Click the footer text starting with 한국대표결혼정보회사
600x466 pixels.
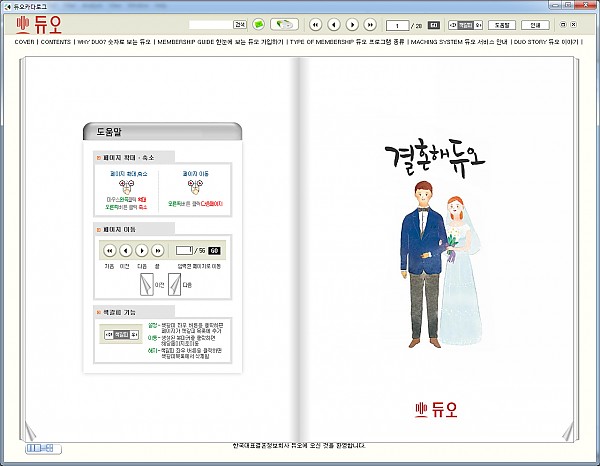(x=299, y=446)
